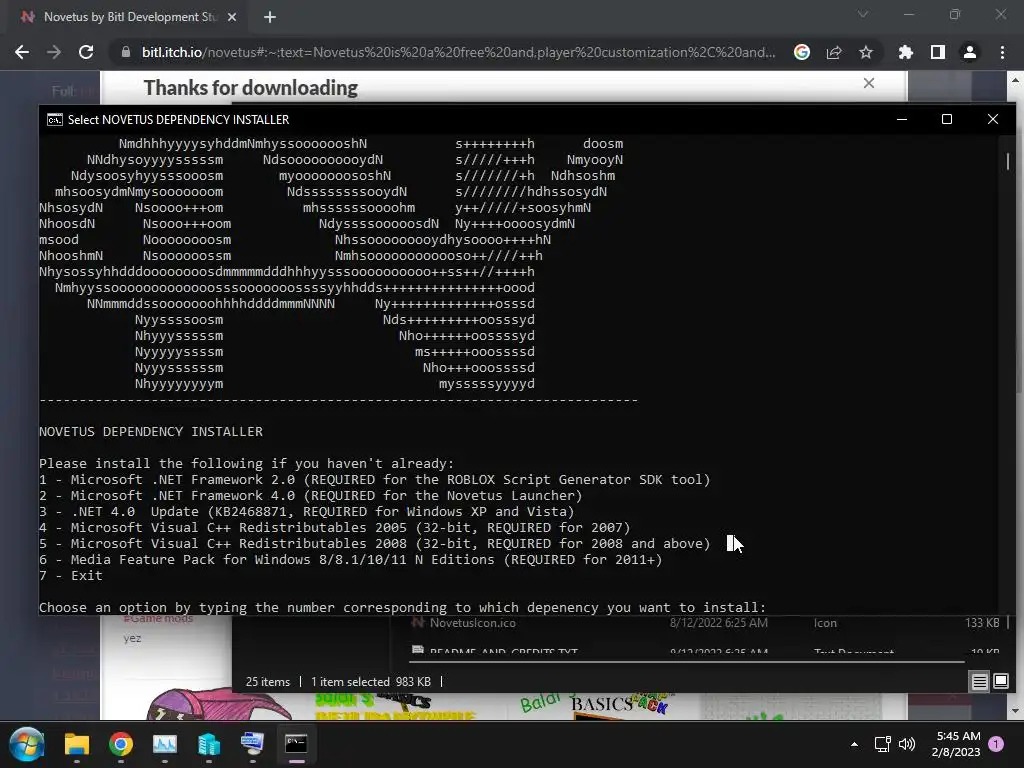Open the volume speaker tray icon
The width and height of the screenshot is (1024, 768).
907,744
